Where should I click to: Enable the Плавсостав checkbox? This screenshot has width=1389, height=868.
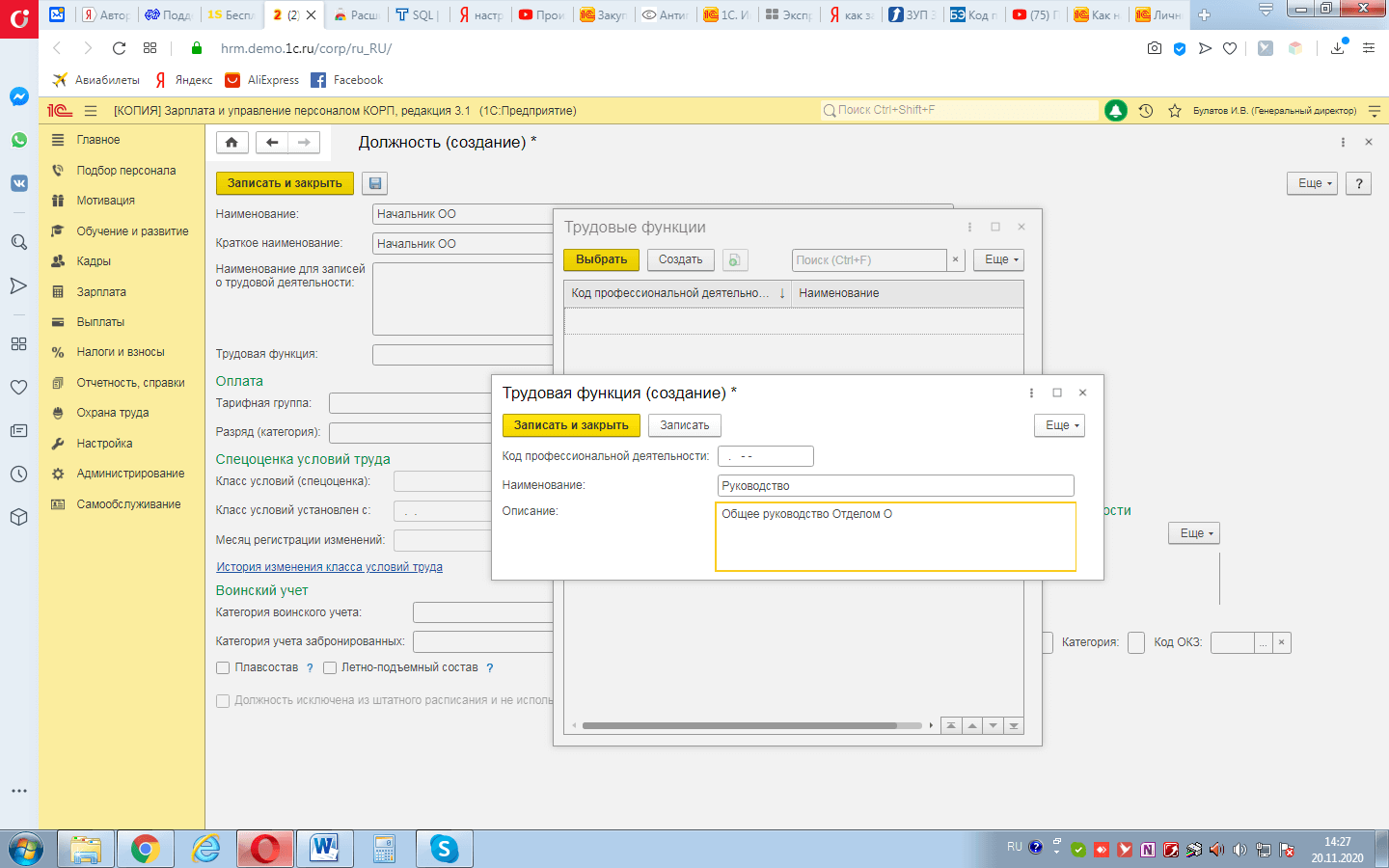tap(223, 667)
